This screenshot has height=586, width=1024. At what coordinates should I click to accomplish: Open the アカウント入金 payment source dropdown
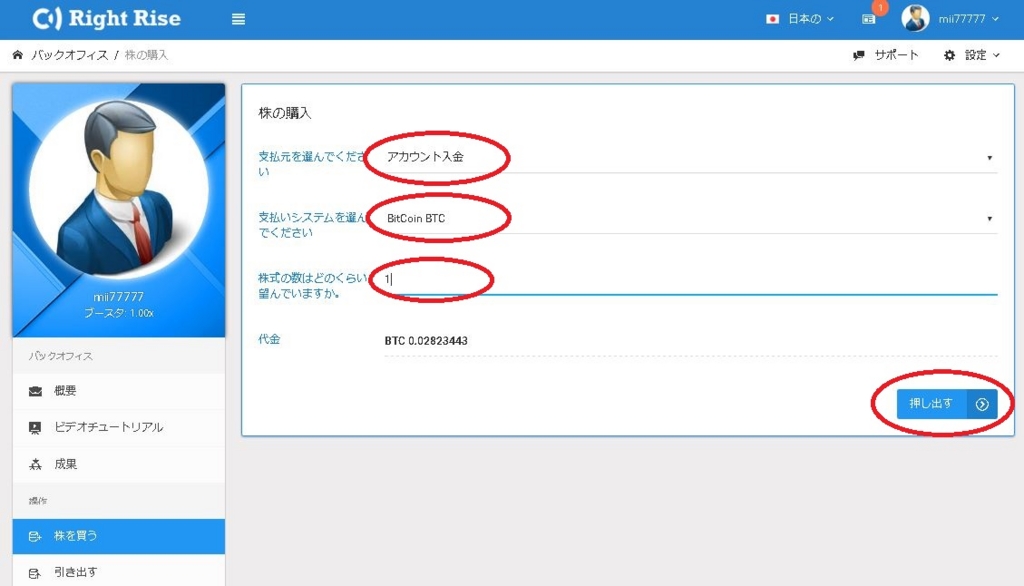click(690, 157)
